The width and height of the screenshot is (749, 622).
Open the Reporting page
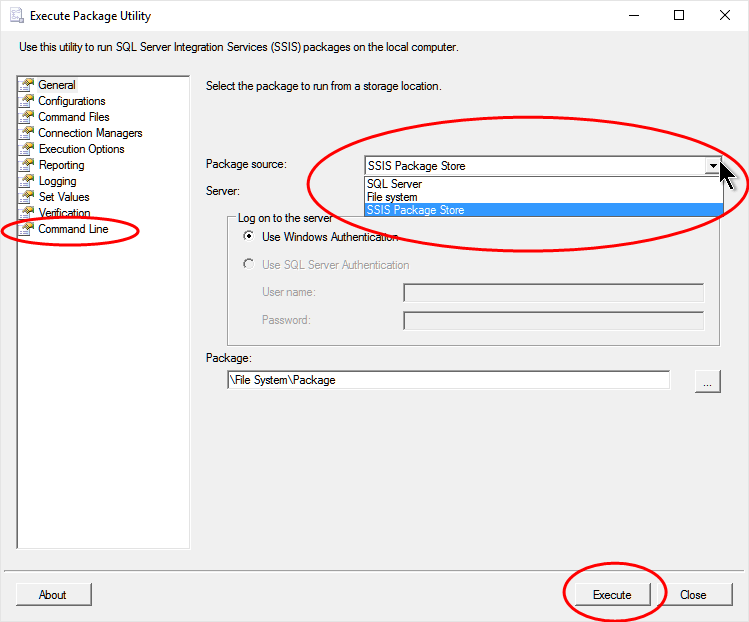pyautogui.click(x=62, y=165)
